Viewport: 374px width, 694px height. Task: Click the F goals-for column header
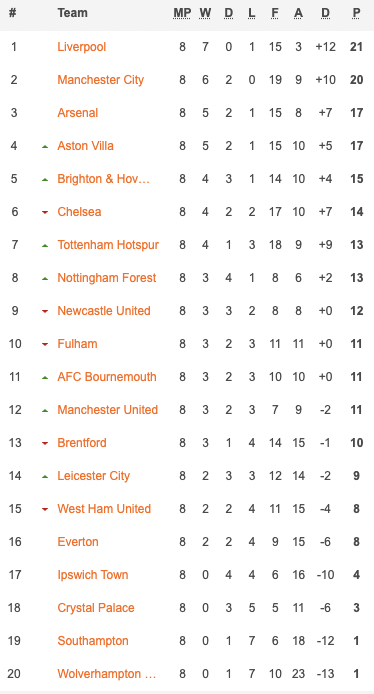[275, 13]
